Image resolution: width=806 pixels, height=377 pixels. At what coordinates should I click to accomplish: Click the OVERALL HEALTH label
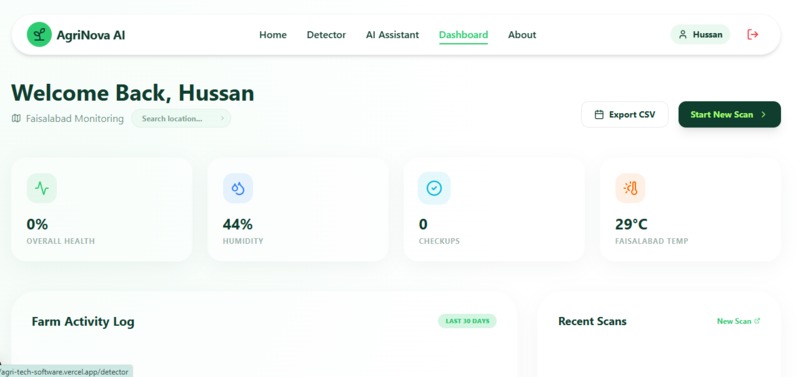[x=61, y=241]
